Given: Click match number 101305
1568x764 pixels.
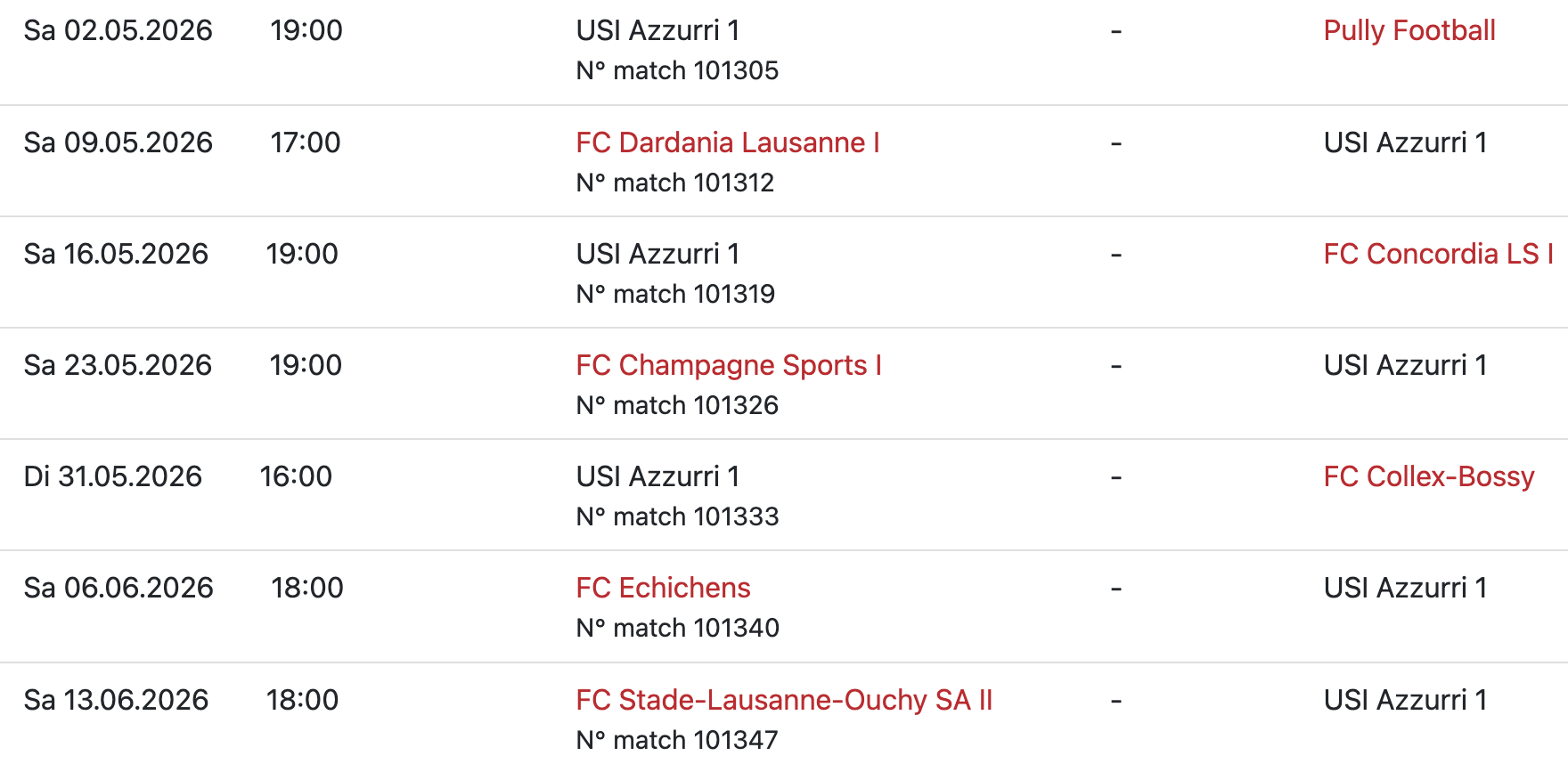Looking at the screenshot, I should pyautogui.click(x=677, y=70).
